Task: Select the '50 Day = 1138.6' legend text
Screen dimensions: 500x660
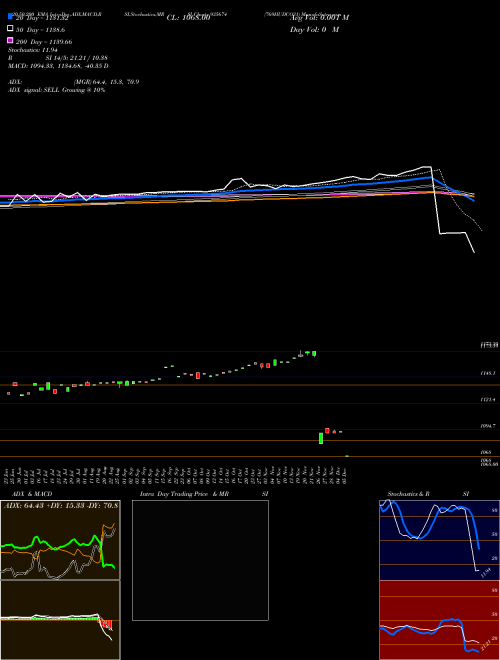Action: click(40, 30)
